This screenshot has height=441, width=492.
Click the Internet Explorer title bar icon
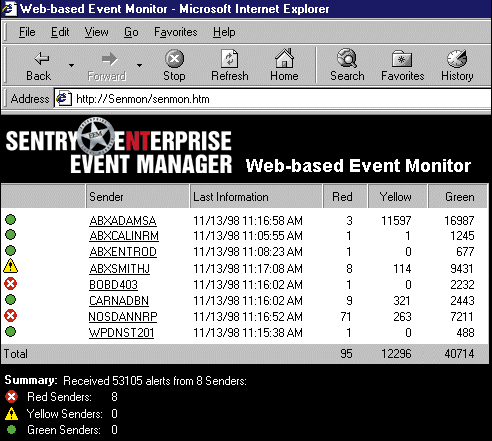9,8
